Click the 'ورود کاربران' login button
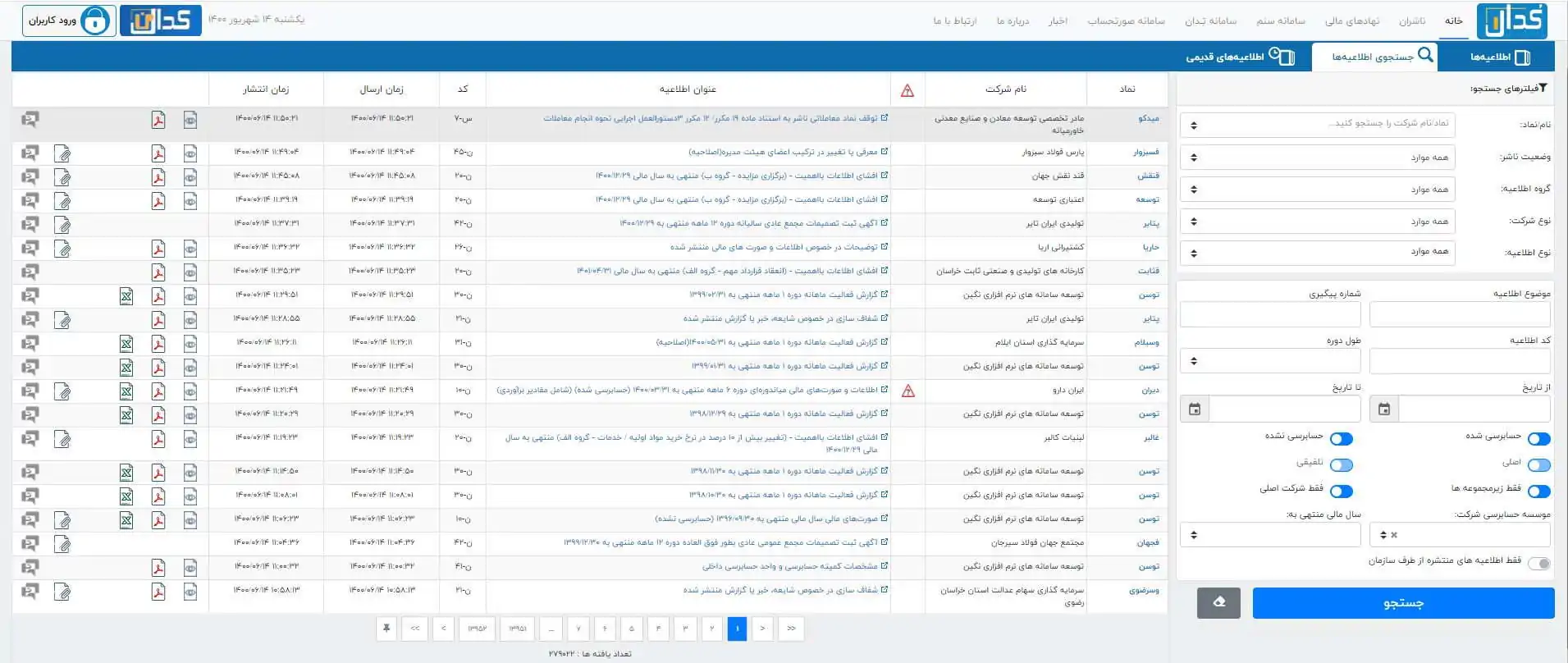 [x=69, y=21]
